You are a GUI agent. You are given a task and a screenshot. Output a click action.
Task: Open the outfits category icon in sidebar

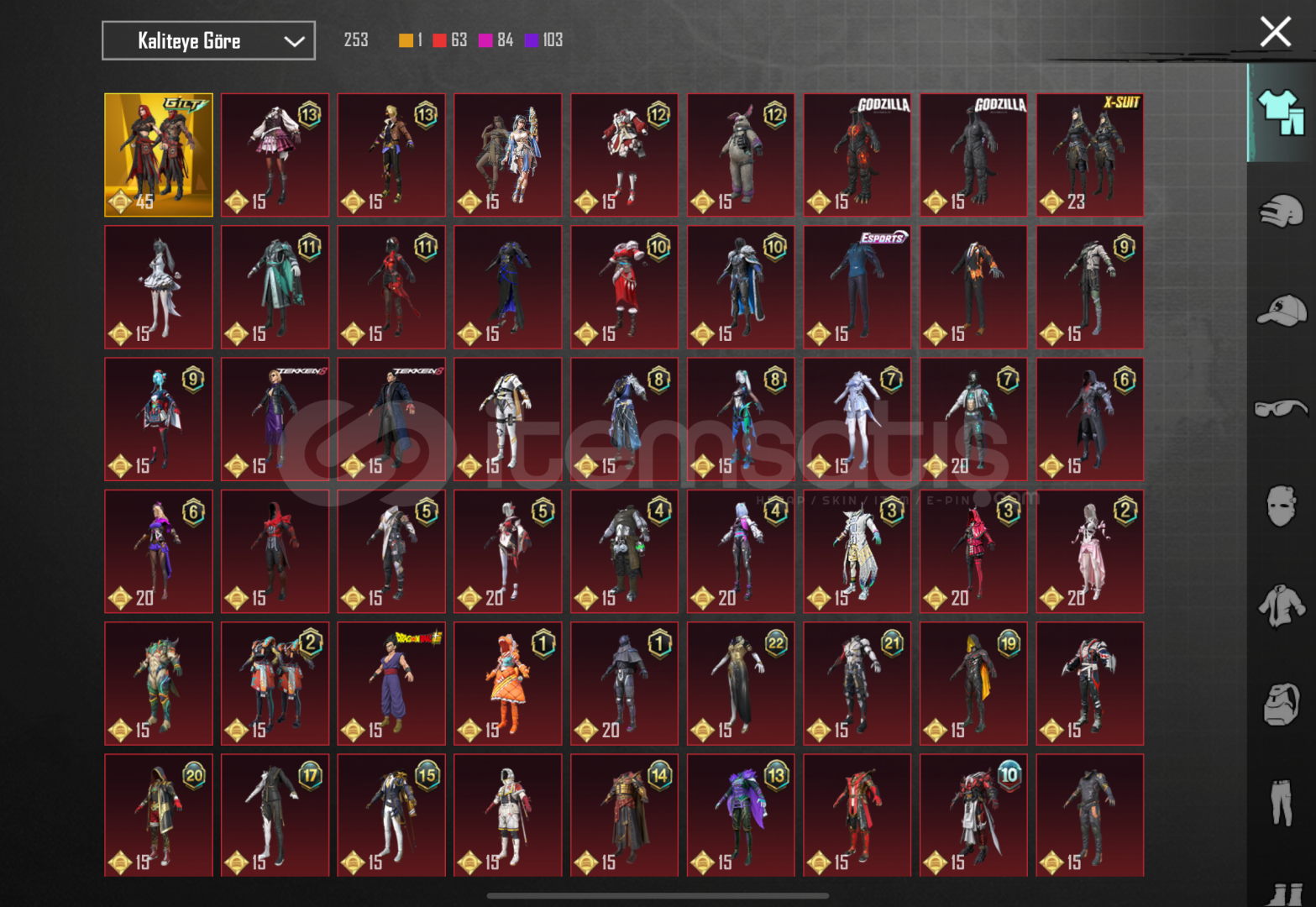point(1280,113)
